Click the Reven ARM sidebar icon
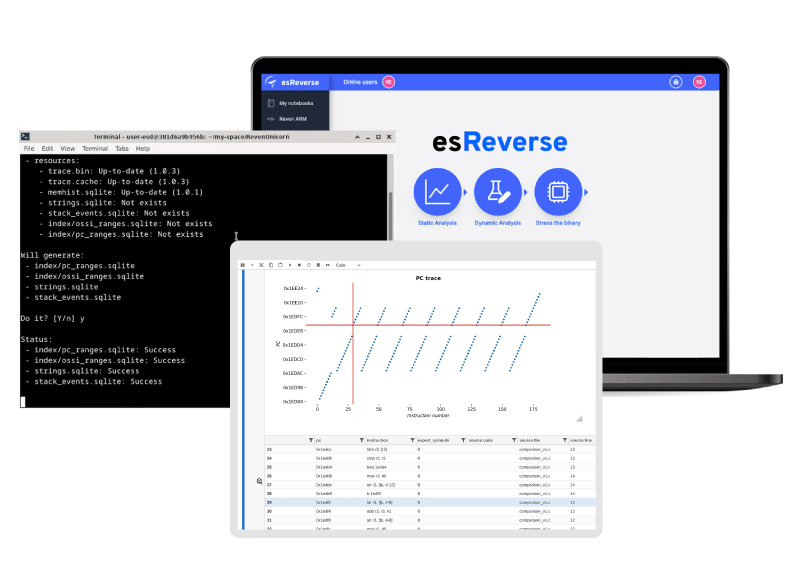Viewport: 800px width, 562px height. [271, 119]
